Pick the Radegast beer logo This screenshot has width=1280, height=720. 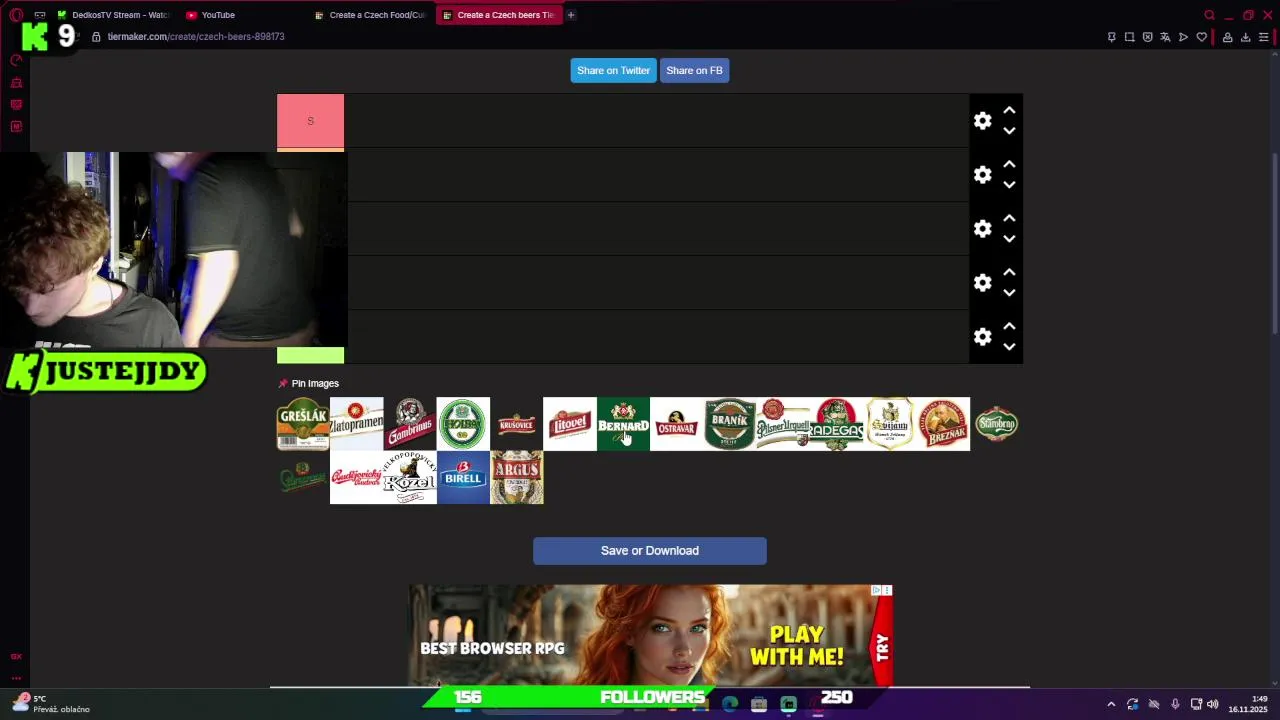click(837, 424)
